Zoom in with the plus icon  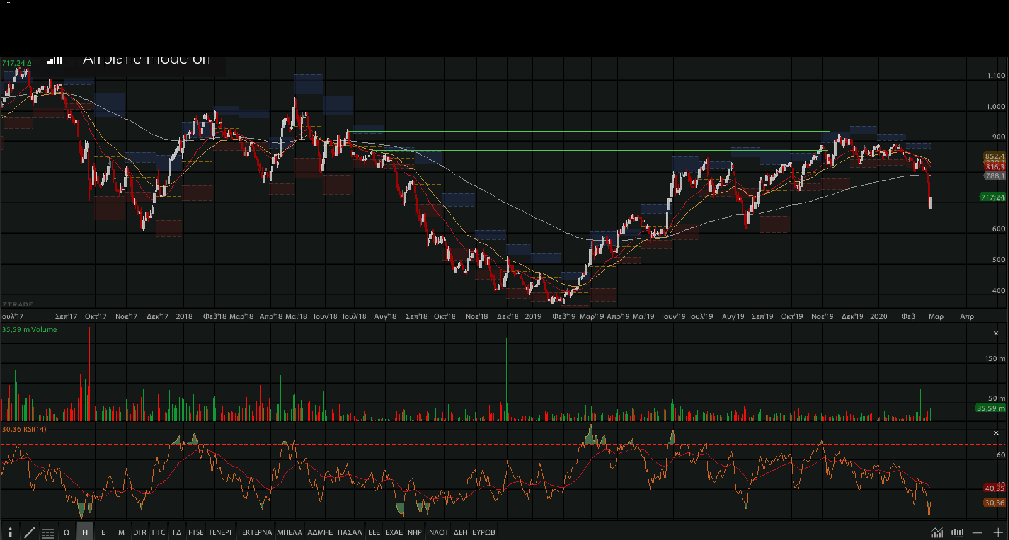997,532
